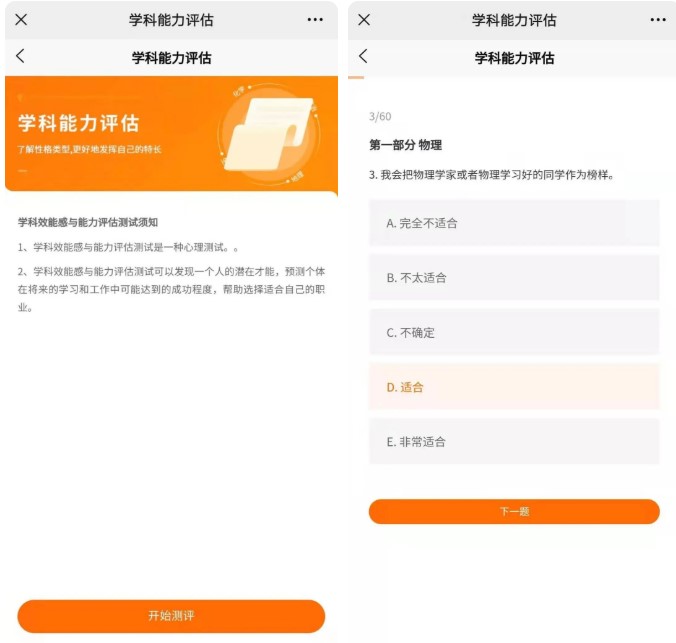Screen dimensions: 676x643
Task: Open the more options menu on the intro page
Action: click(315, 20)
